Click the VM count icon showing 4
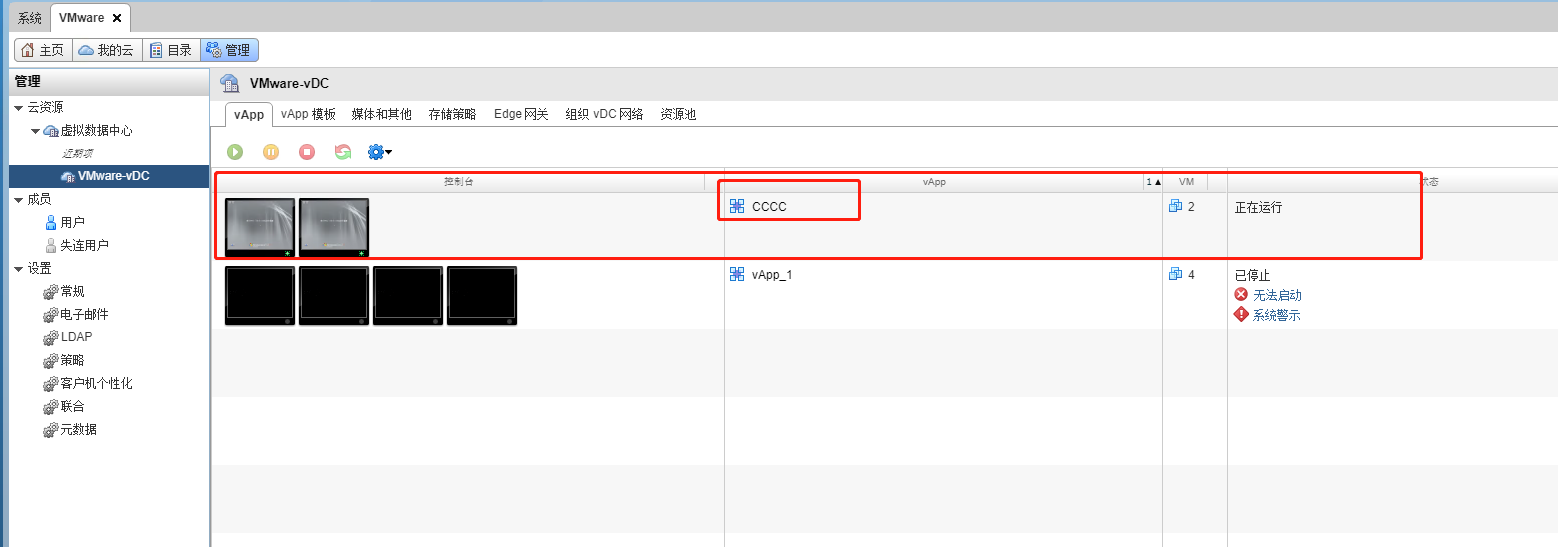The image size is (1558, 547). click(1176, 274)
